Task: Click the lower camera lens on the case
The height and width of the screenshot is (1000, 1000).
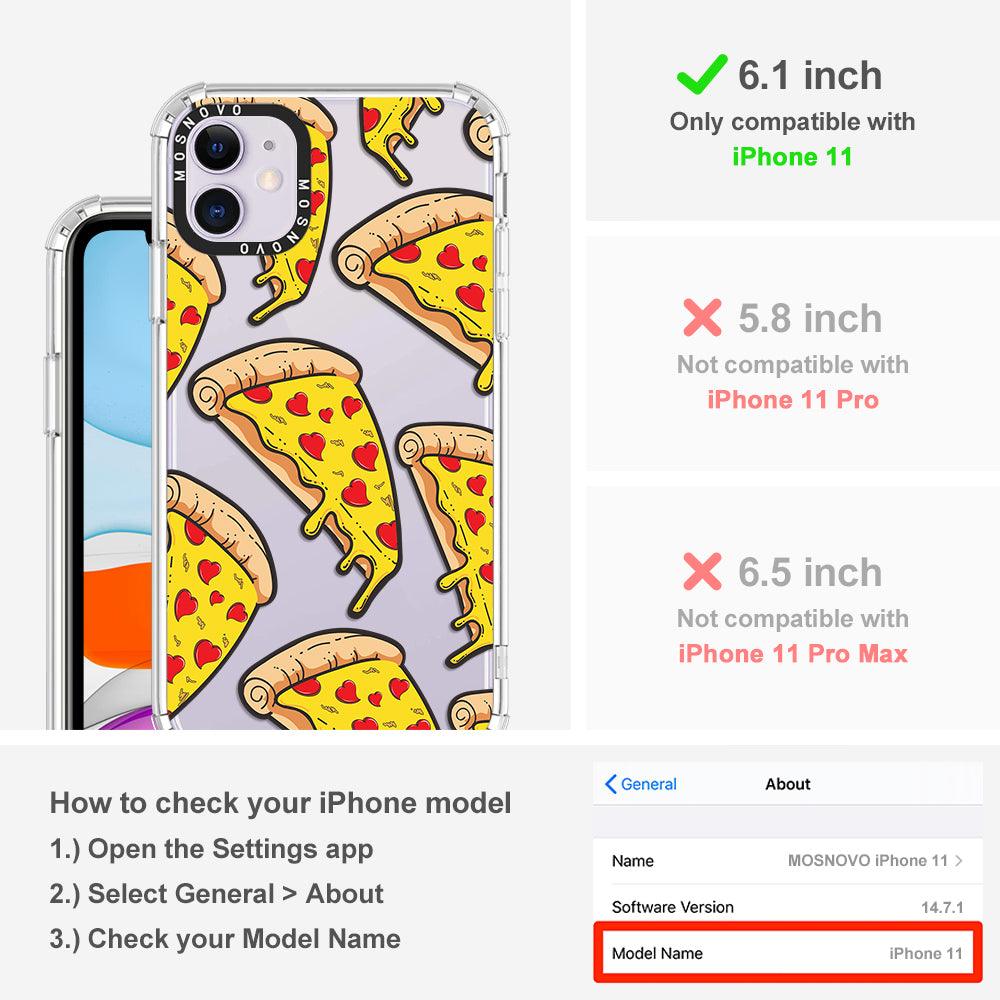Action: (x=217, y=209)
